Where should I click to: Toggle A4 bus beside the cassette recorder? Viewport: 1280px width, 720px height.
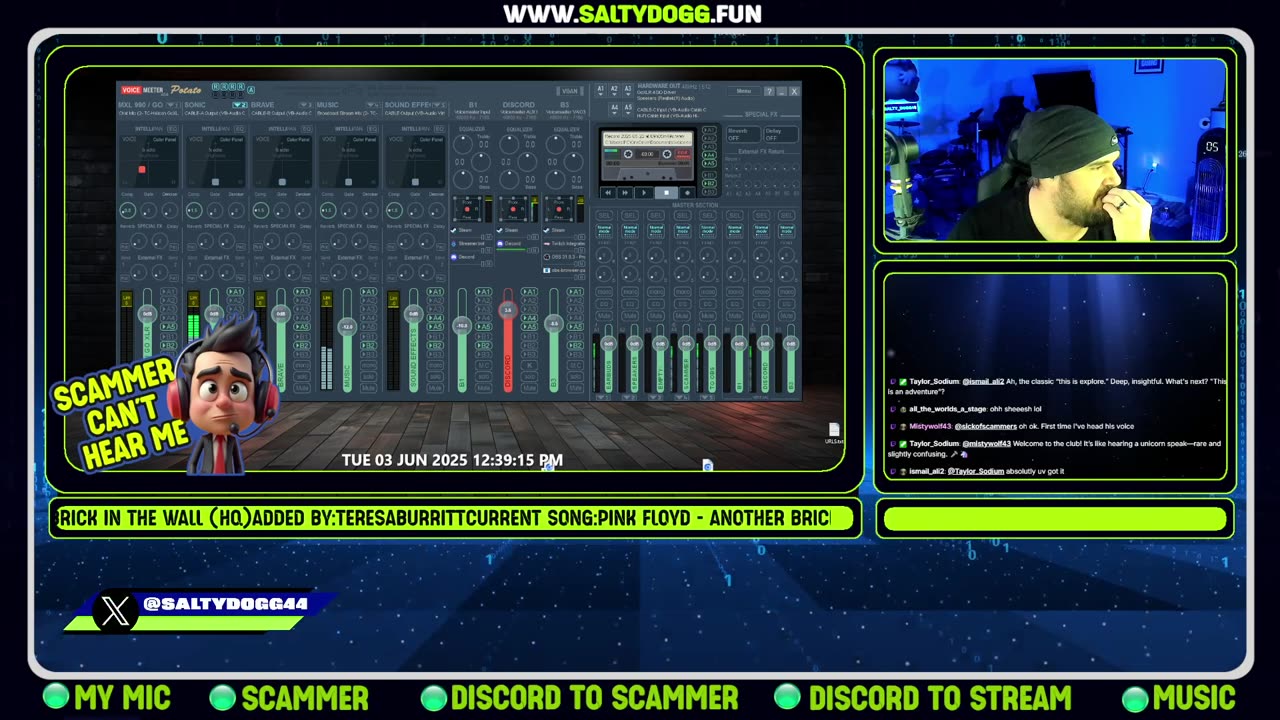709,155
